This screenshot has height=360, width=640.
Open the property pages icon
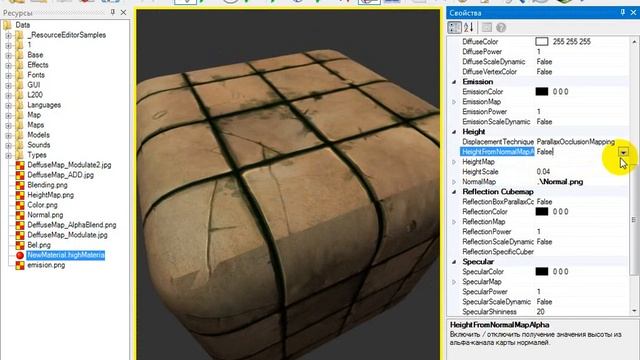click(x=487, y=27)
